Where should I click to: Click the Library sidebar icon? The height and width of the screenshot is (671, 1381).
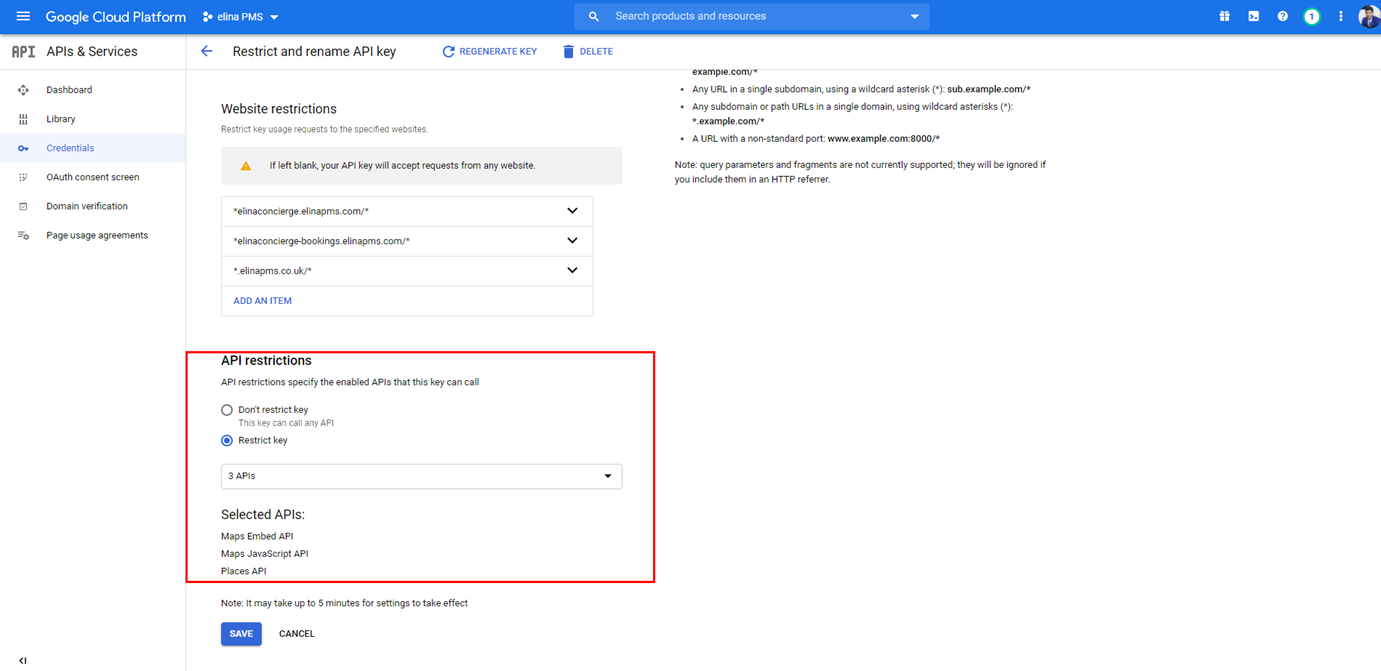(23, 119)
